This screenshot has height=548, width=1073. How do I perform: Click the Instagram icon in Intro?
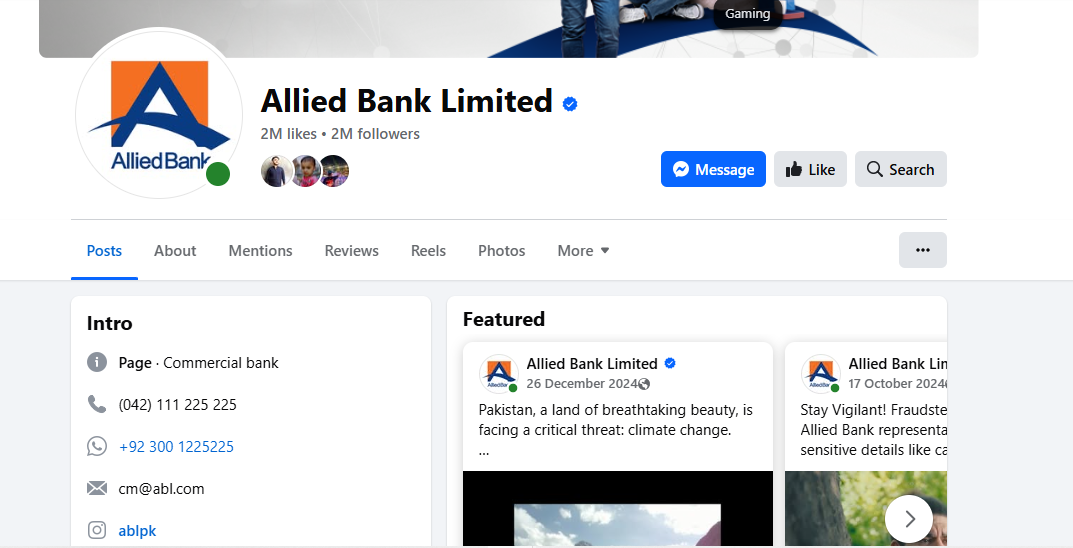[x=97, y=531]
